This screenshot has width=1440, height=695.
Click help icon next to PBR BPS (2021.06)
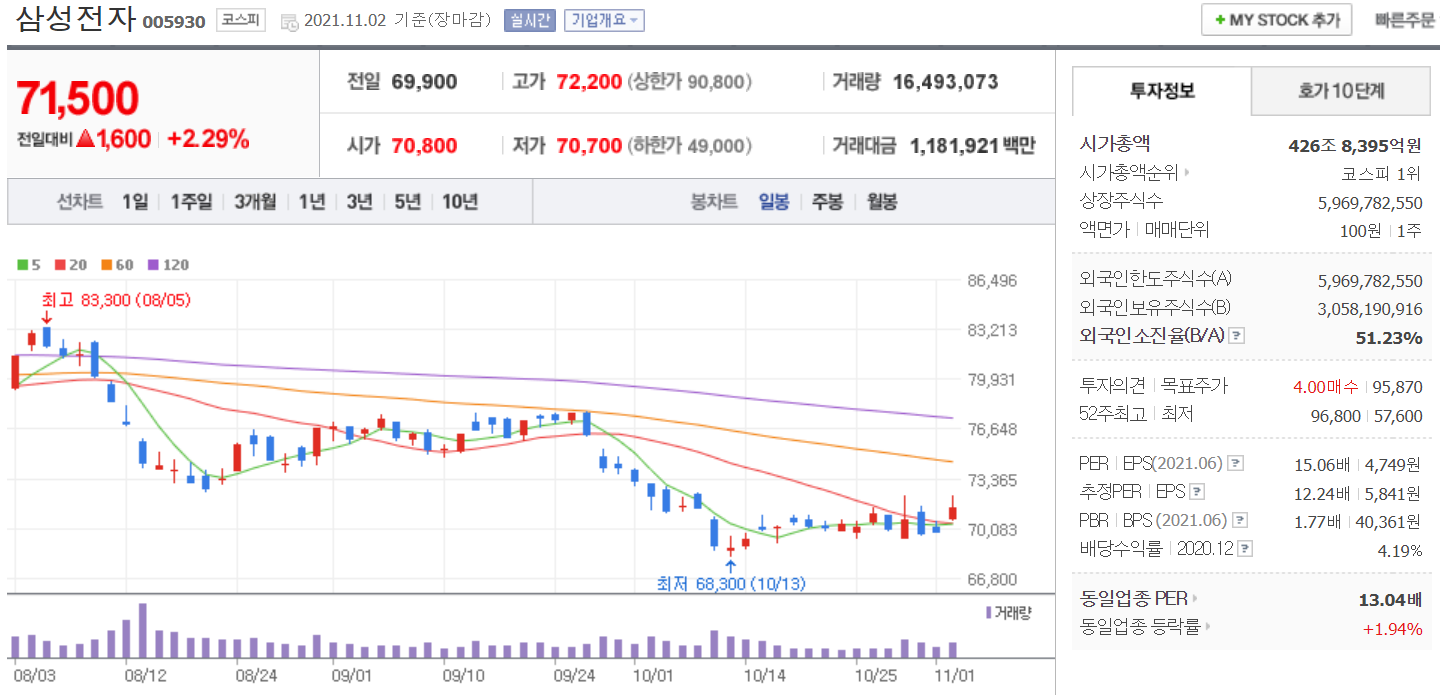(x=1240, y=520)
